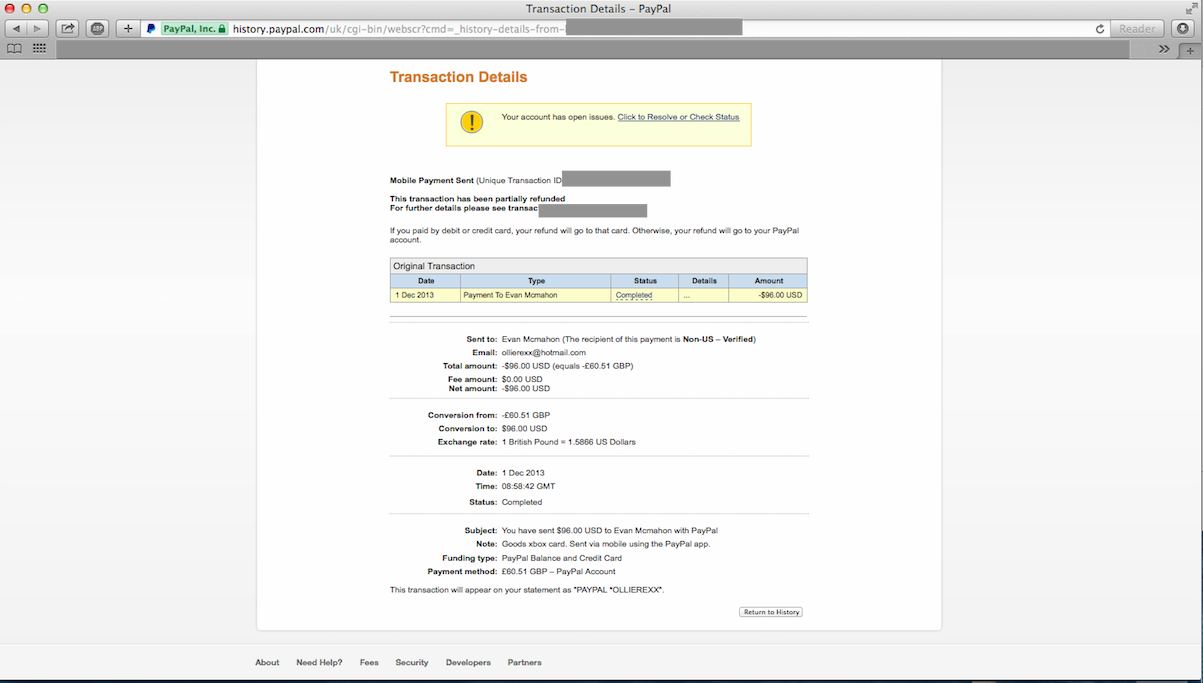Screen dimensions: 1203x683
Task: Open the Fees footer link
Action: click(369, 662)
